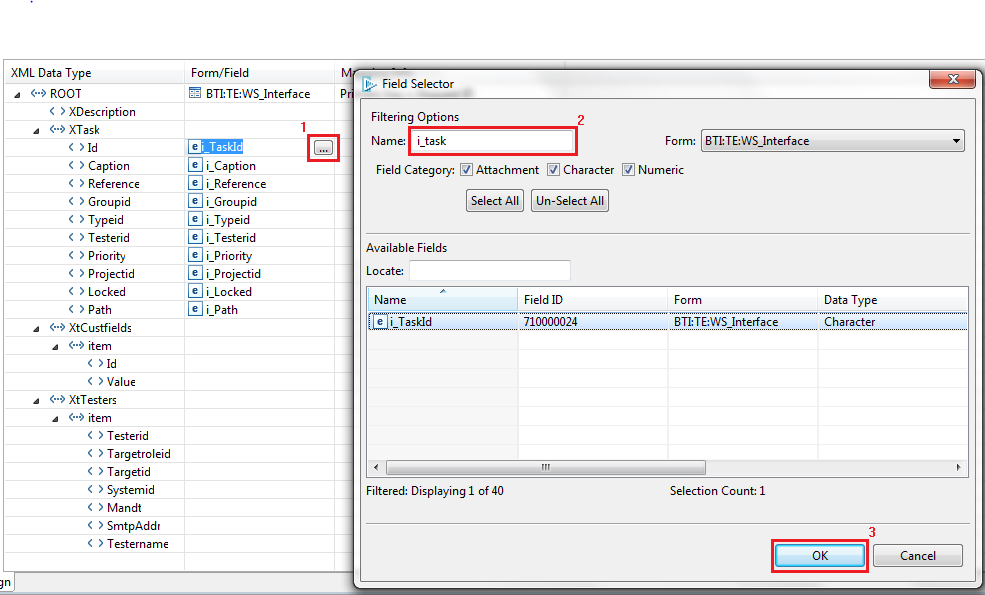
Task: Select the i_TaskId row in Available Fields
Action: click(x=667, y=322)
